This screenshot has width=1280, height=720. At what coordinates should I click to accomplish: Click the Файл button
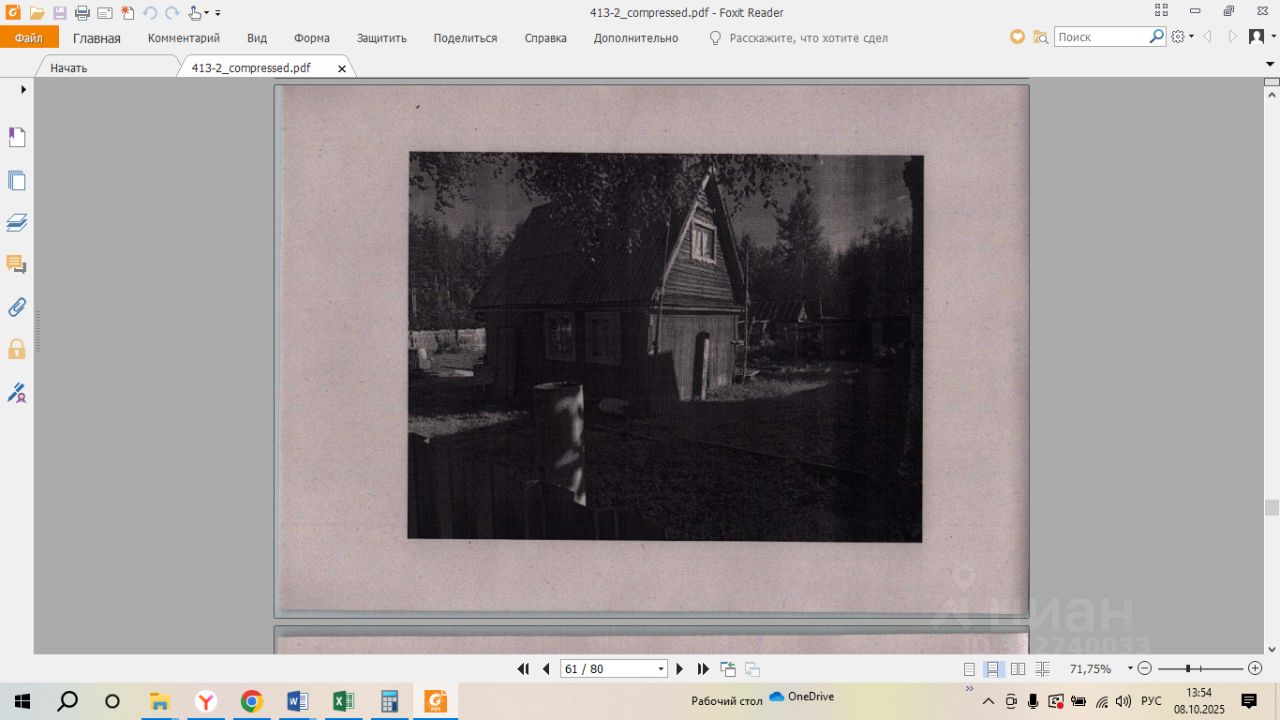click(29, 38)
